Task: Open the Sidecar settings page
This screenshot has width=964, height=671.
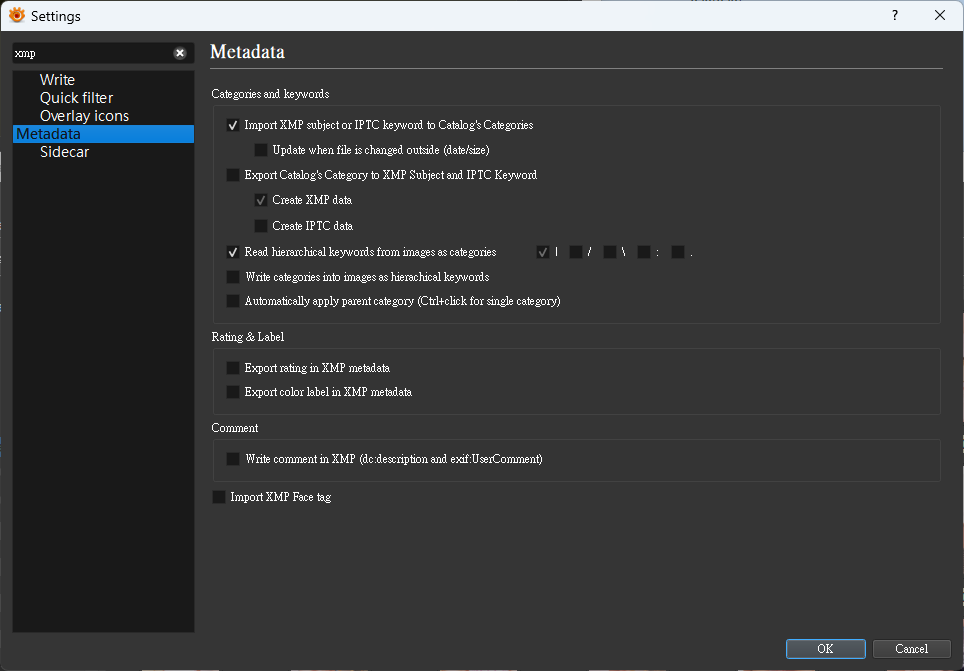Action: click(65, 152)
